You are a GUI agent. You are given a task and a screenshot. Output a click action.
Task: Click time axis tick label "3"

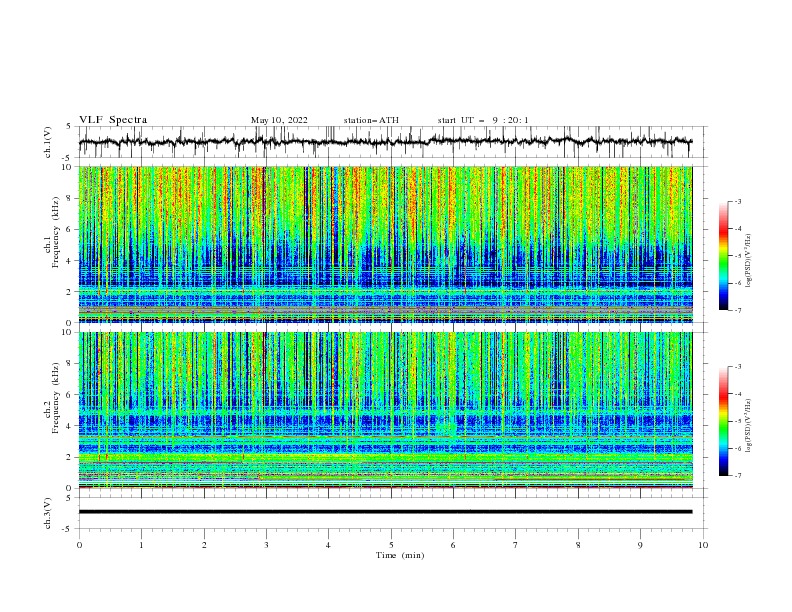tap(266, 545)
